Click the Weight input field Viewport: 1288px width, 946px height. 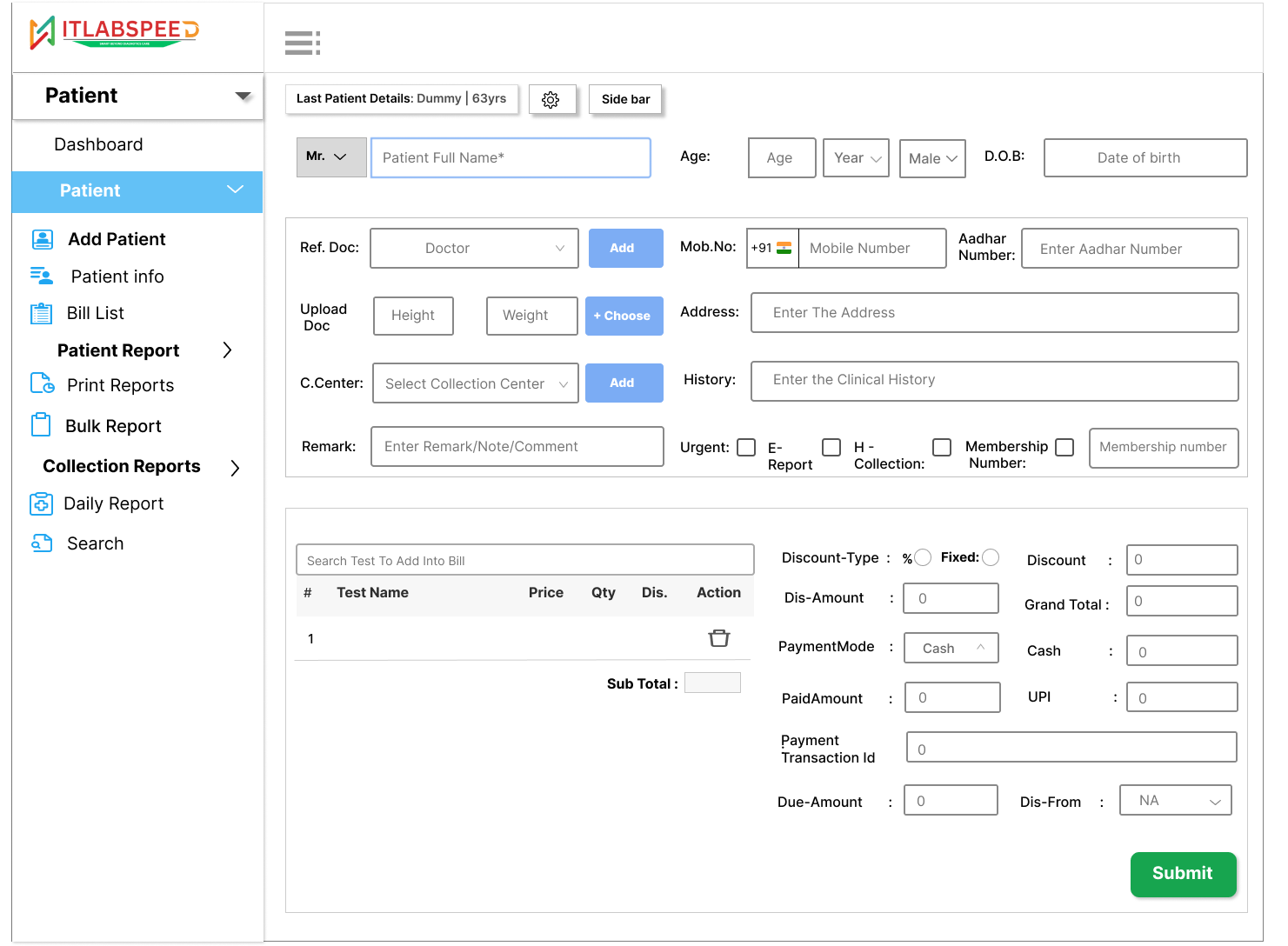click(x=531, y=316)
